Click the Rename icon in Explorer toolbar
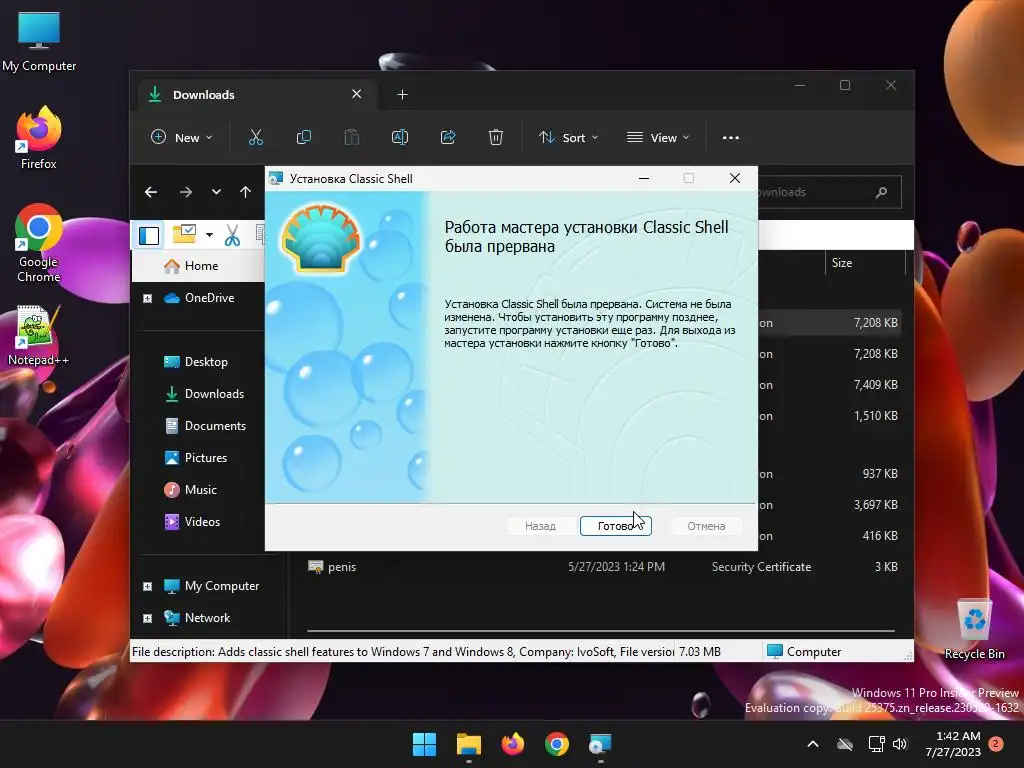 click(400, 137)
